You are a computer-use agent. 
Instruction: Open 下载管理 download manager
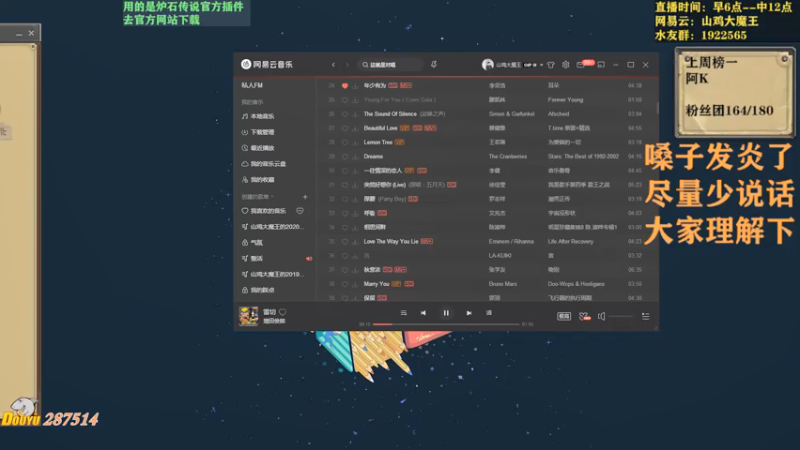258,132
